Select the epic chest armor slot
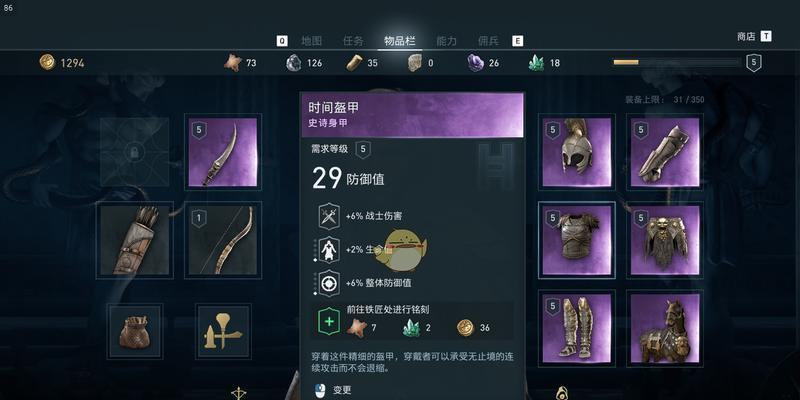The width and height of the screenshot is (800, 400). click(x=577, y=240)
